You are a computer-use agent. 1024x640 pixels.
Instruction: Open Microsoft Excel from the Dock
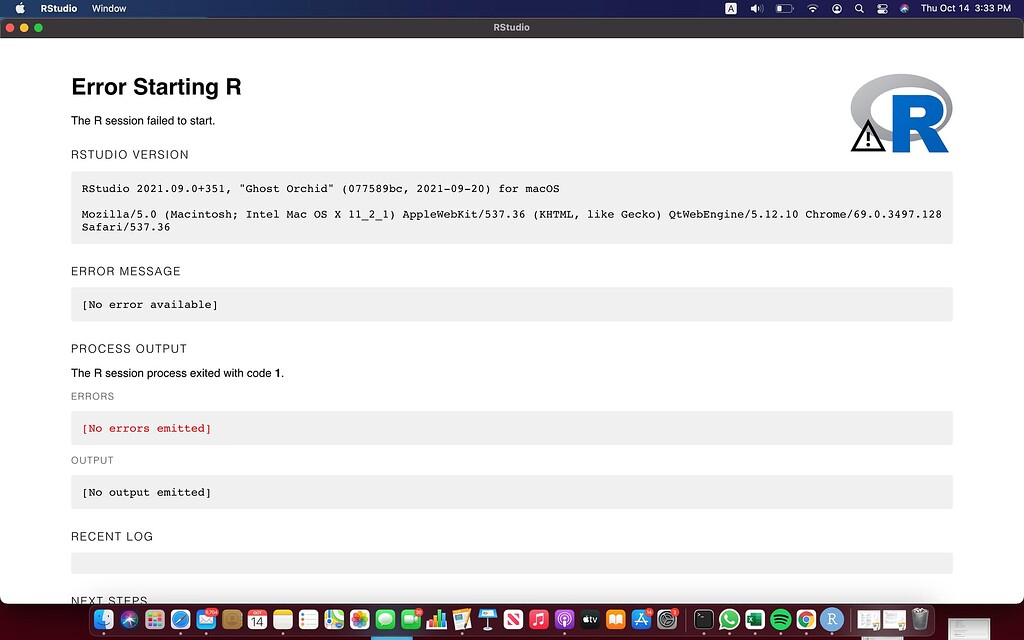755,620
